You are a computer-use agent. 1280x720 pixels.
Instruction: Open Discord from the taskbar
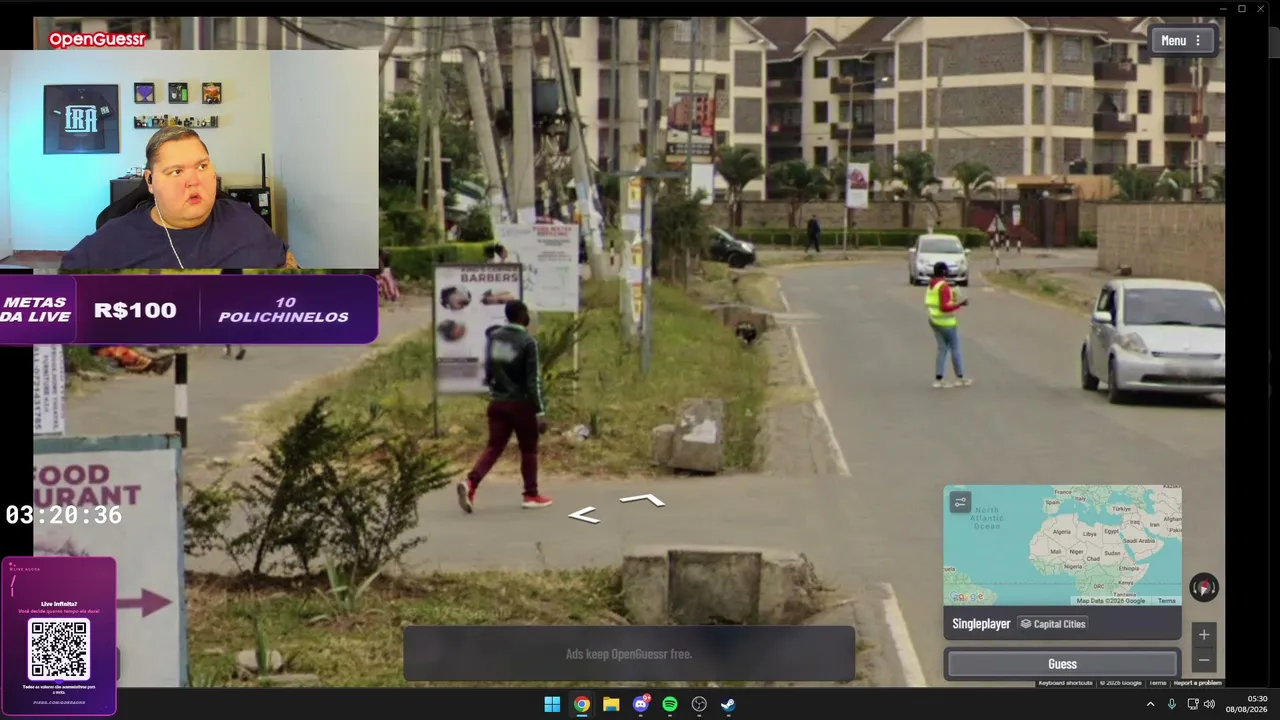641,704
